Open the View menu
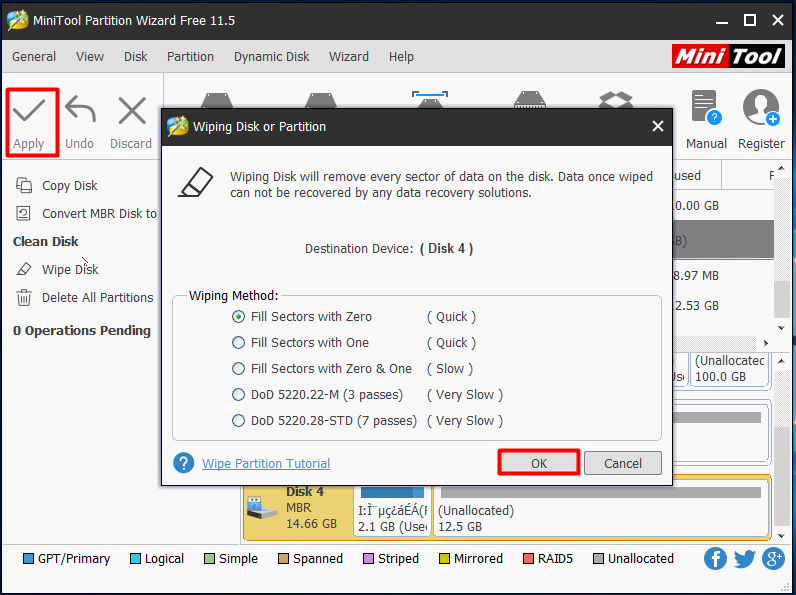 (90, 56)
